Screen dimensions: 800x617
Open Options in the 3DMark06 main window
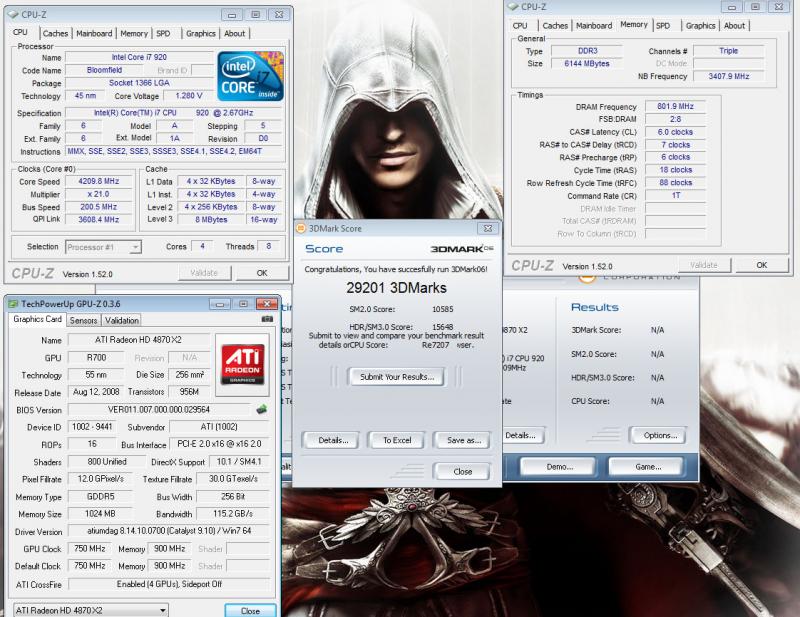[x=660, y=435]
